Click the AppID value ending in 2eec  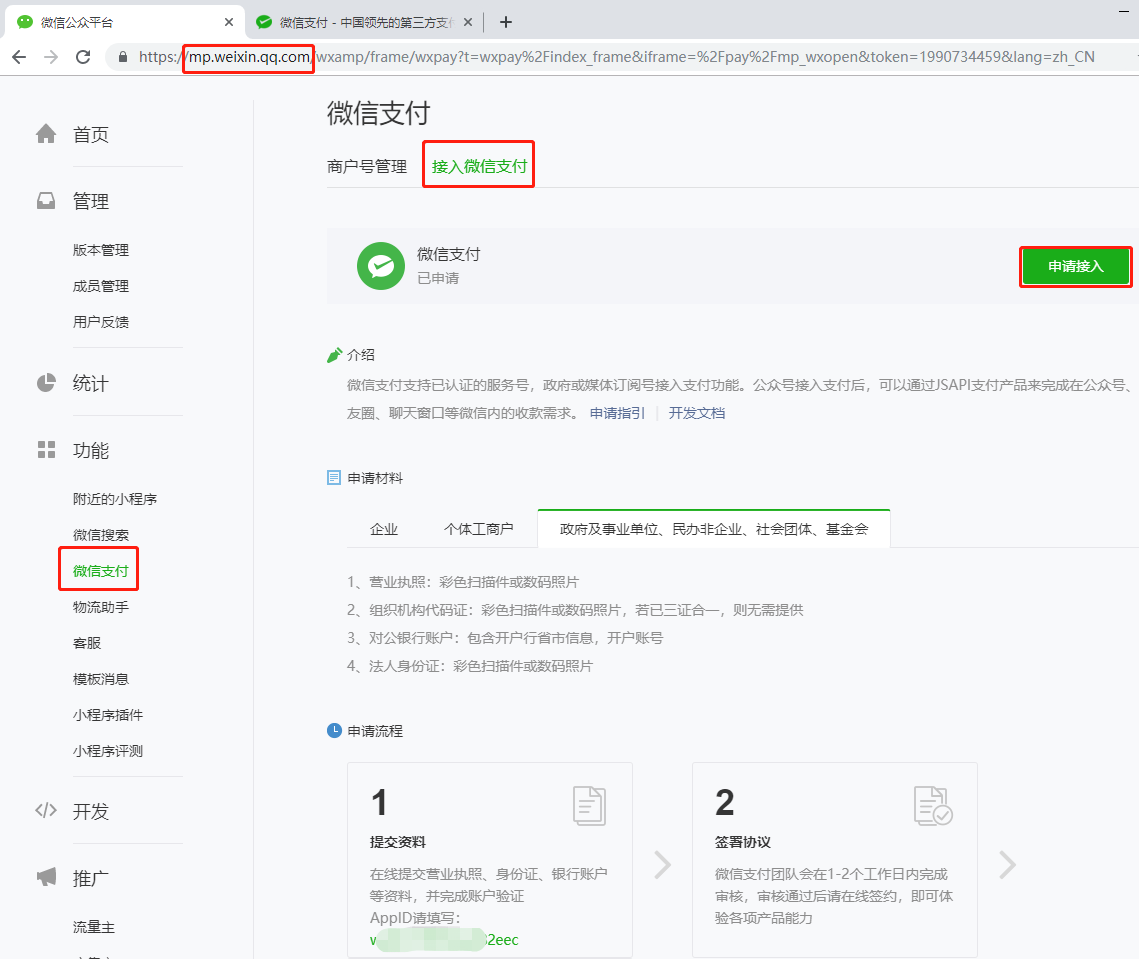[x=444, y=939]
